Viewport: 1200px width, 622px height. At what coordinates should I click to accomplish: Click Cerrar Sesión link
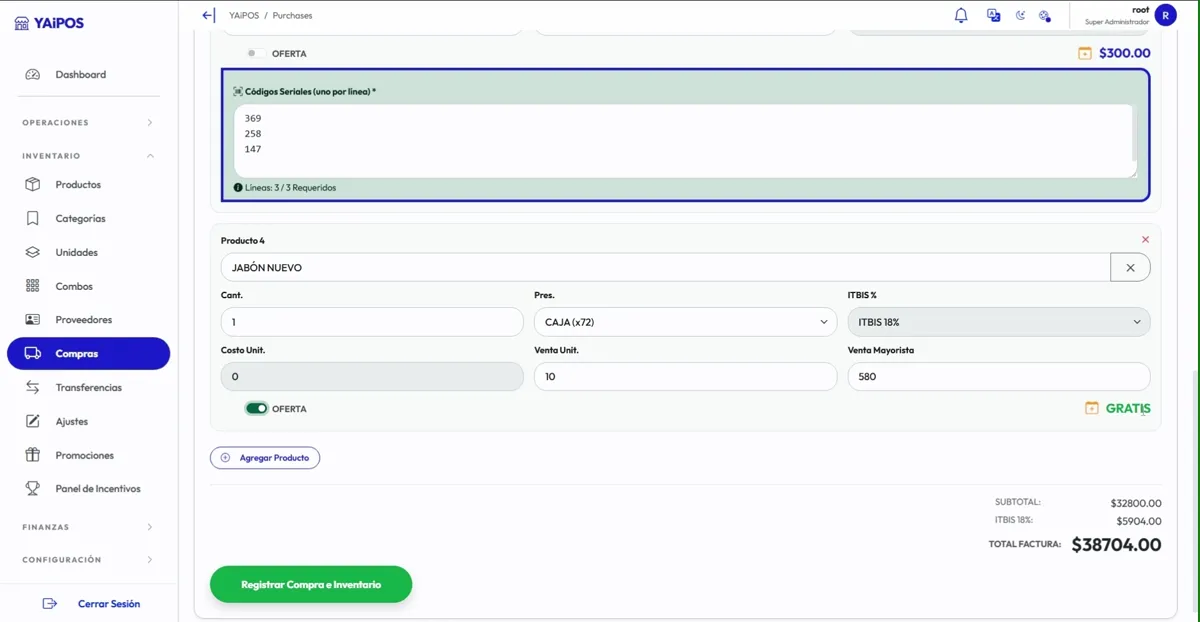(x=109, y=604)
